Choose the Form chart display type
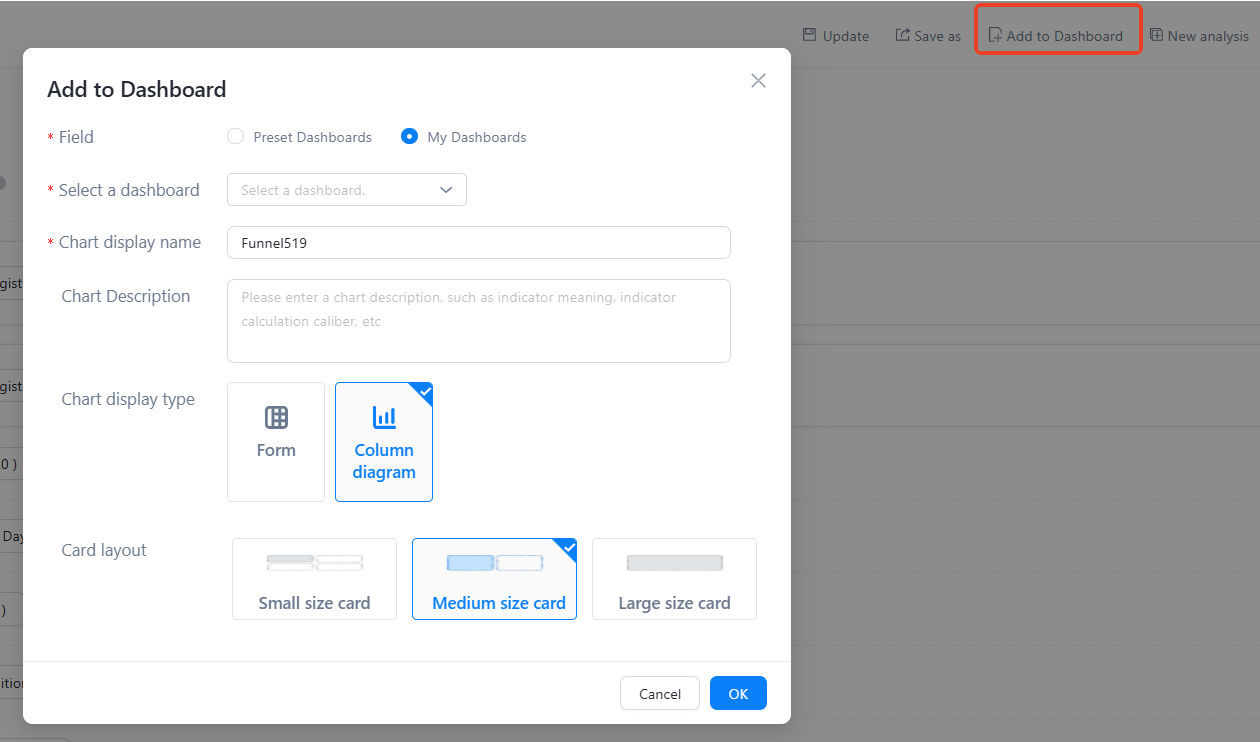The image size is (1260, 742). point(276,442)
